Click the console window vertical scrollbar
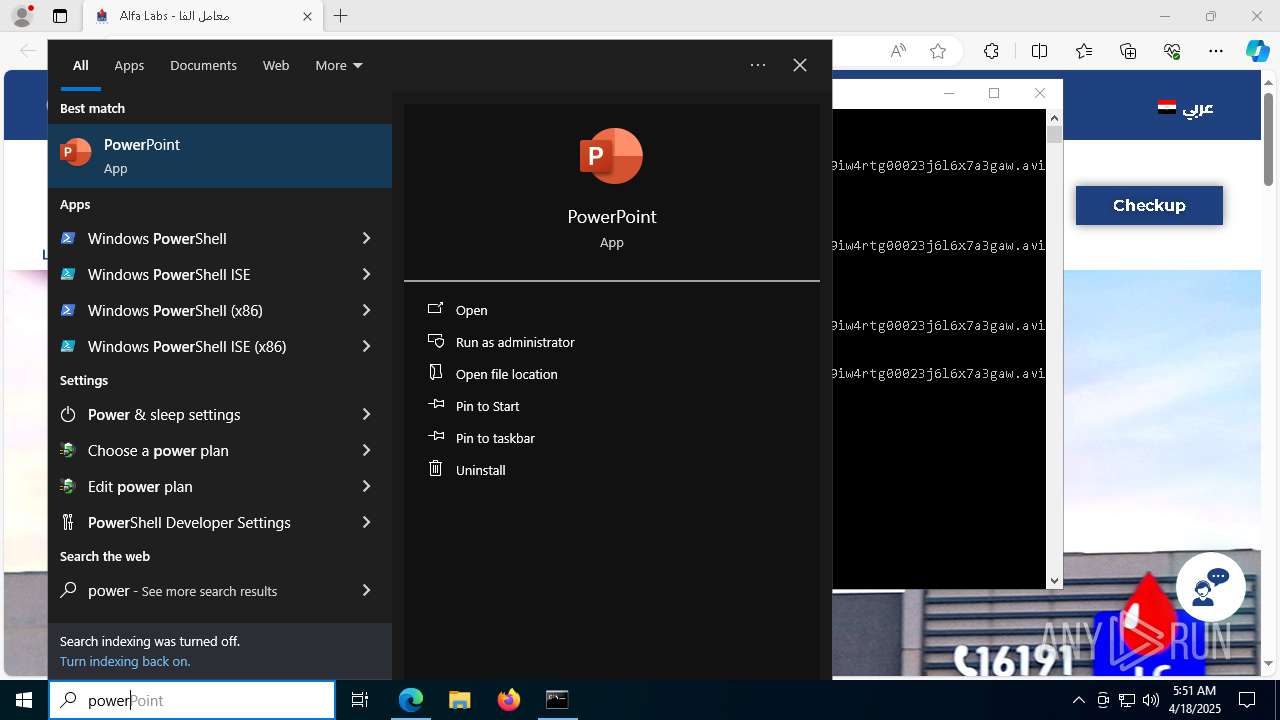 pyautogui.click(x=1054, y=349)
